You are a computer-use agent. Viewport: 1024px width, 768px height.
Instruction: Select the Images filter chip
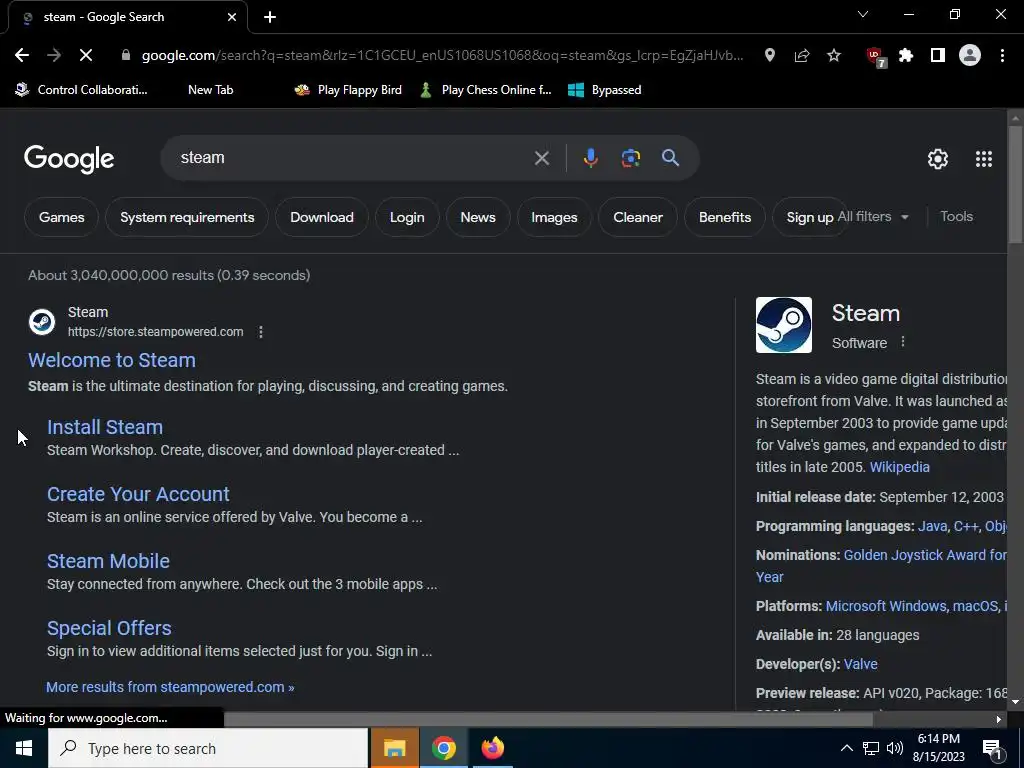click(554, 217)
